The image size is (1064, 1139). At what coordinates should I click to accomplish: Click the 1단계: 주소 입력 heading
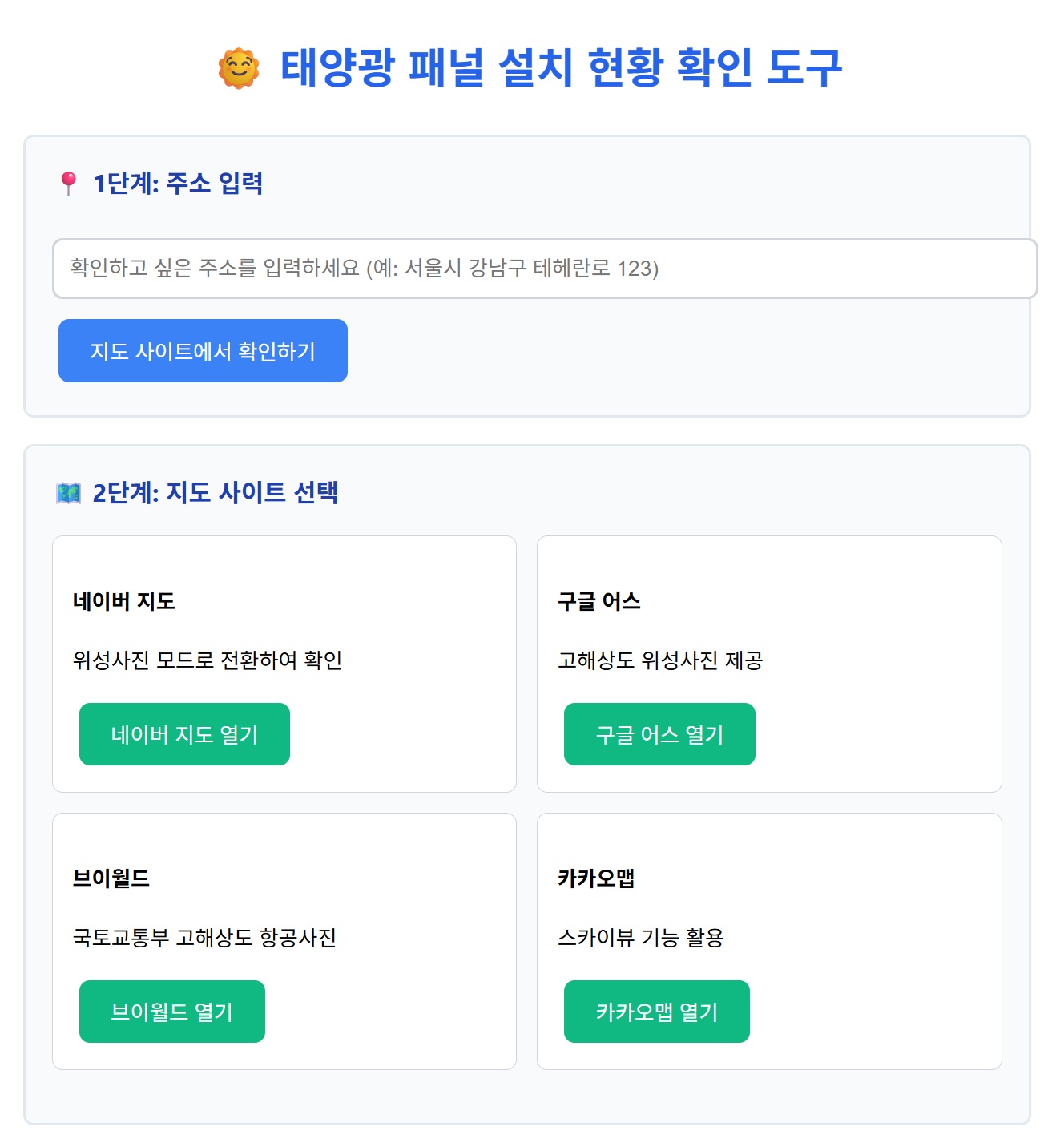[178, 184]
